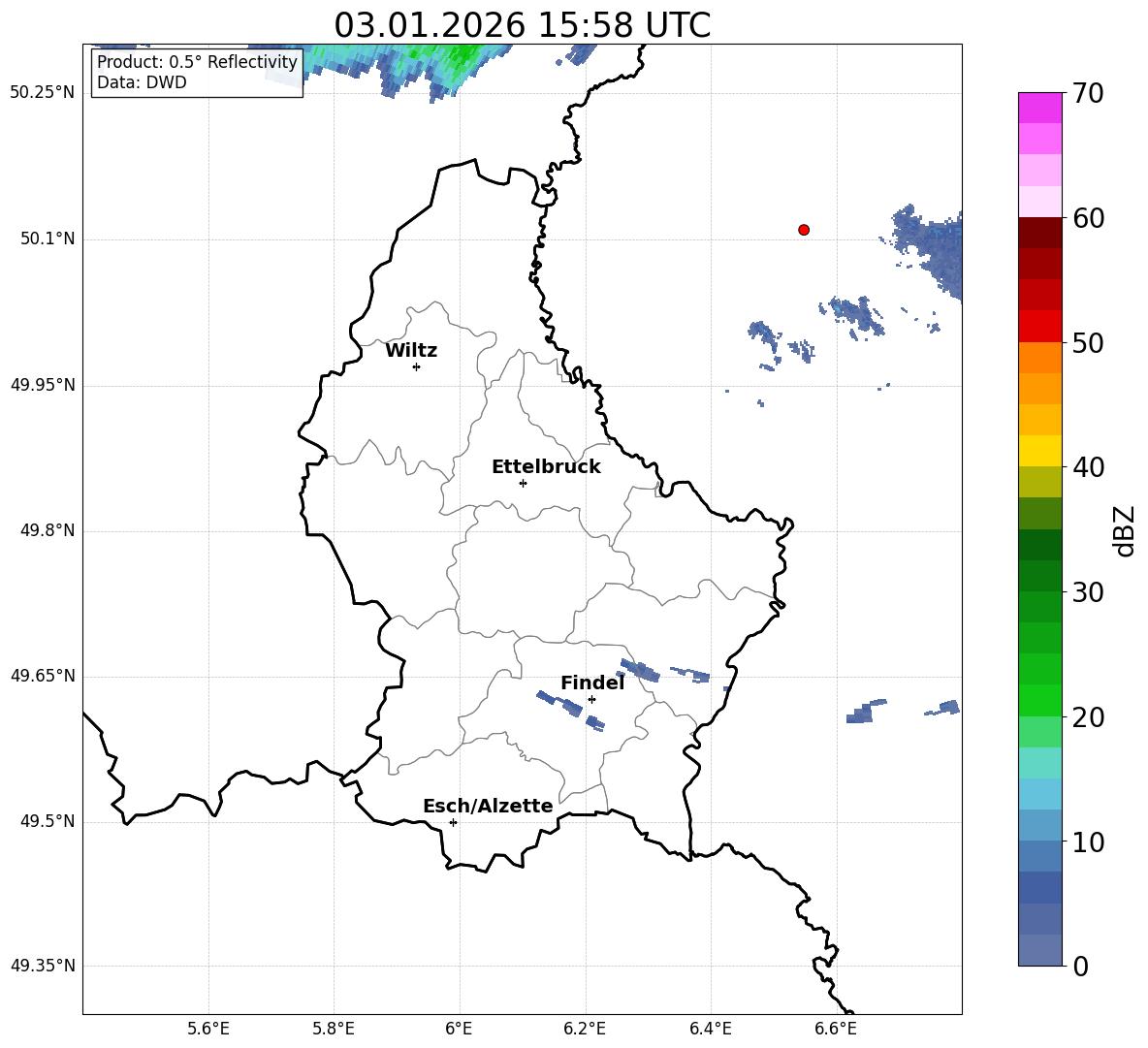1148x1048 pixels.
Task: Click the 5.8°E longitude label
Action: 334,1029
